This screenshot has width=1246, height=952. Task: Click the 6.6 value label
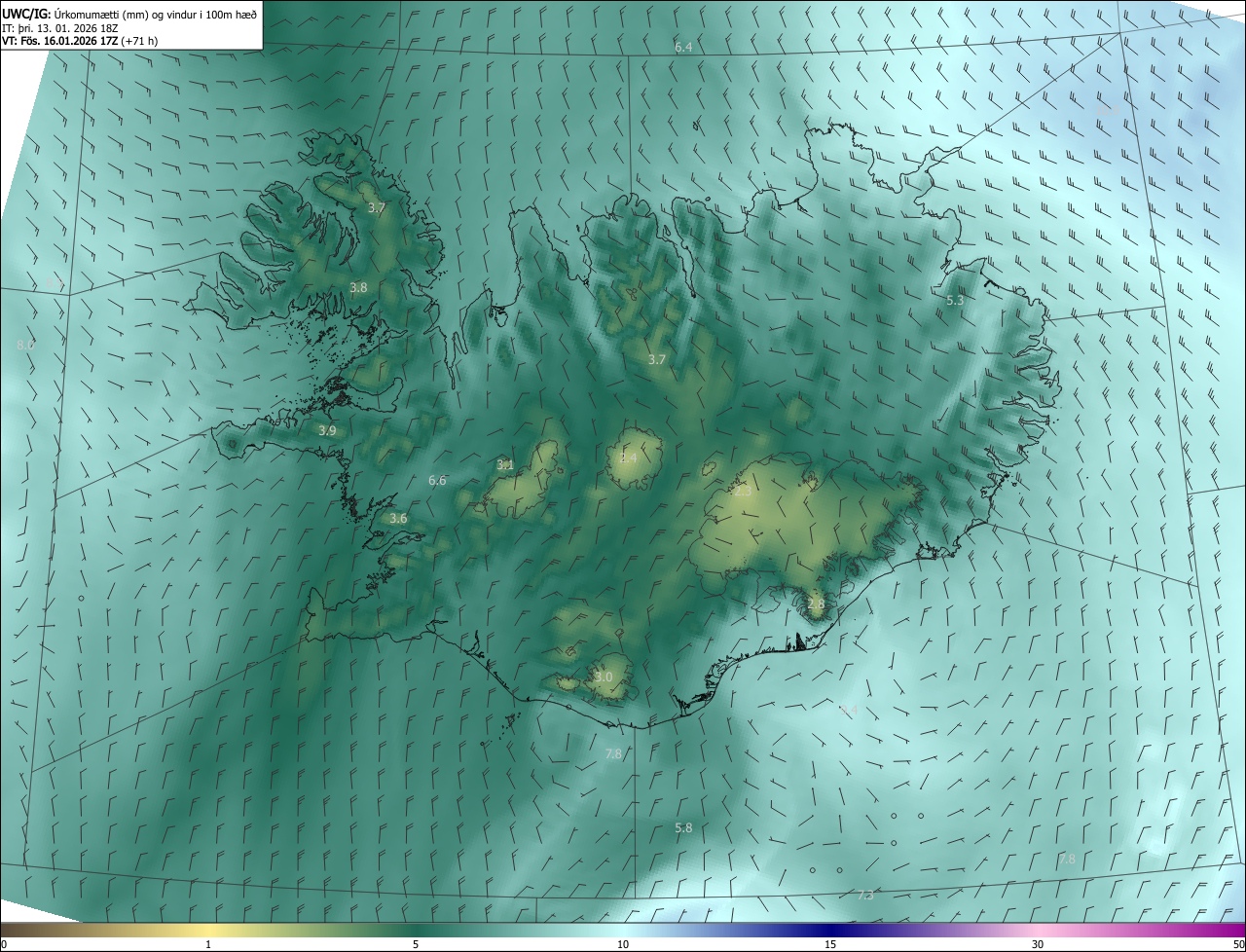tap(437, 480)
